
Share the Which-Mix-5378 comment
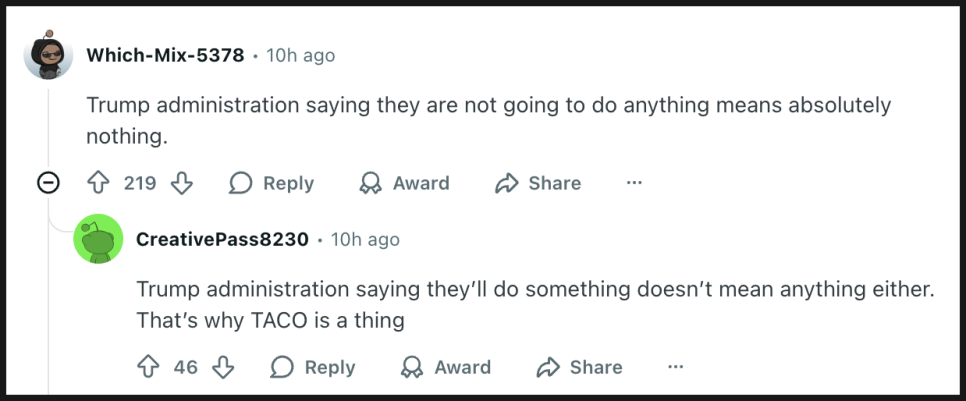(538, 183)
